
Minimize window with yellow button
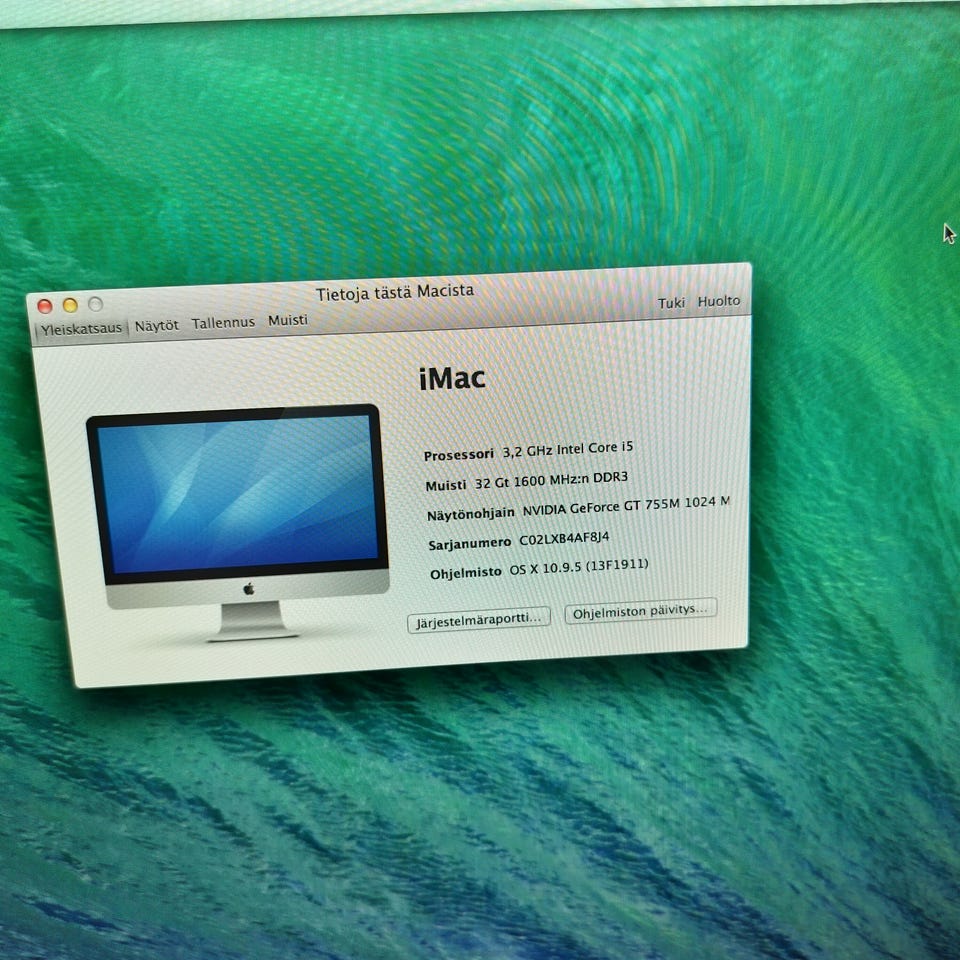point(70,304)
